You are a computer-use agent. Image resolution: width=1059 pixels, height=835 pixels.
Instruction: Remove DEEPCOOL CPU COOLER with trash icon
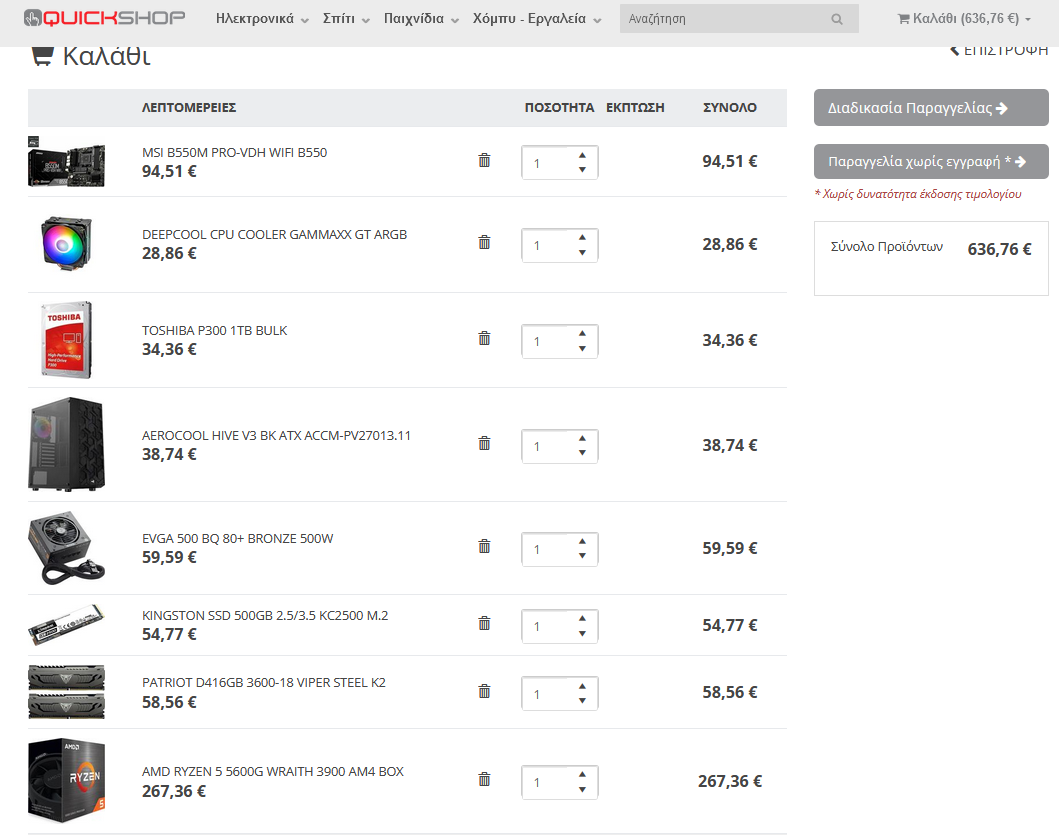pos(484,242)
